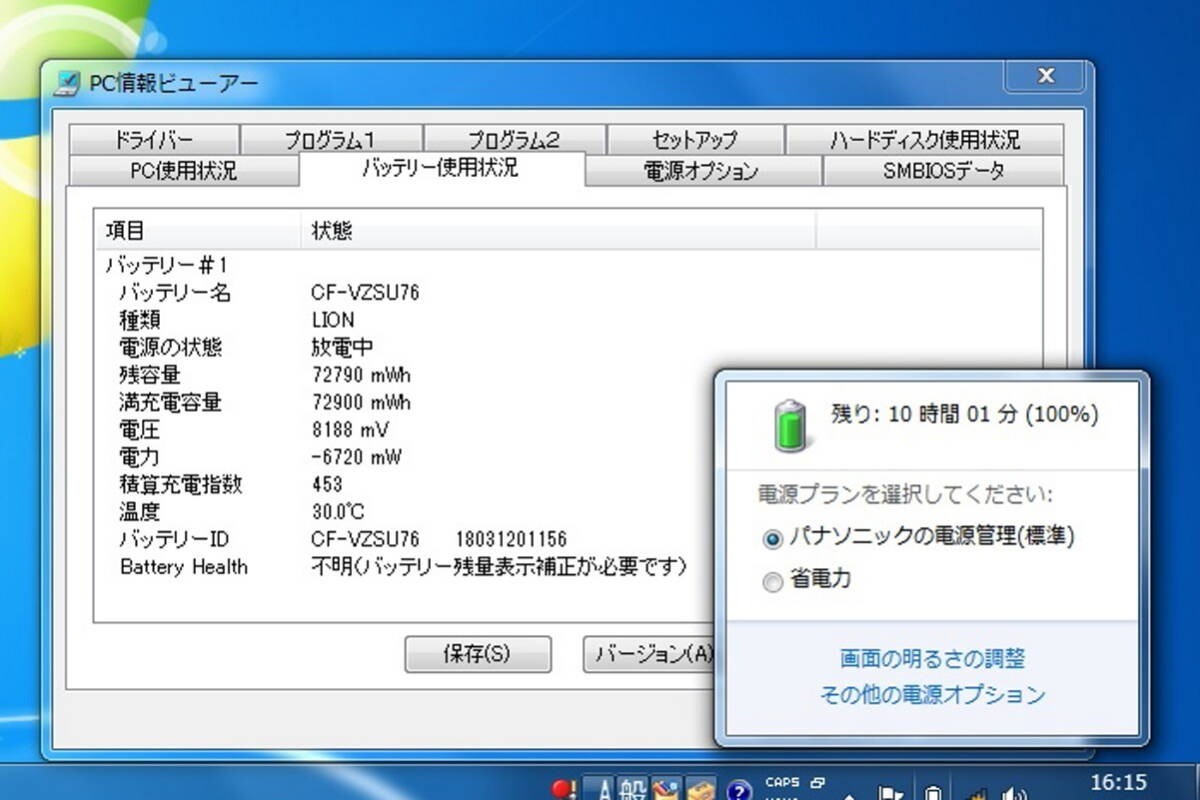The height and width of the screenshot is (800, 1200).
Task: Click the -6720 mW power value
Action: [x=356, y=457]
